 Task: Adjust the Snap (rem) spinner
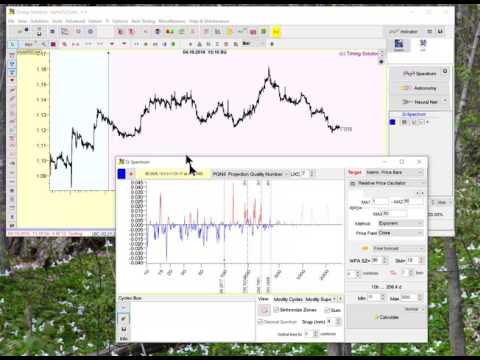[338, 322]
